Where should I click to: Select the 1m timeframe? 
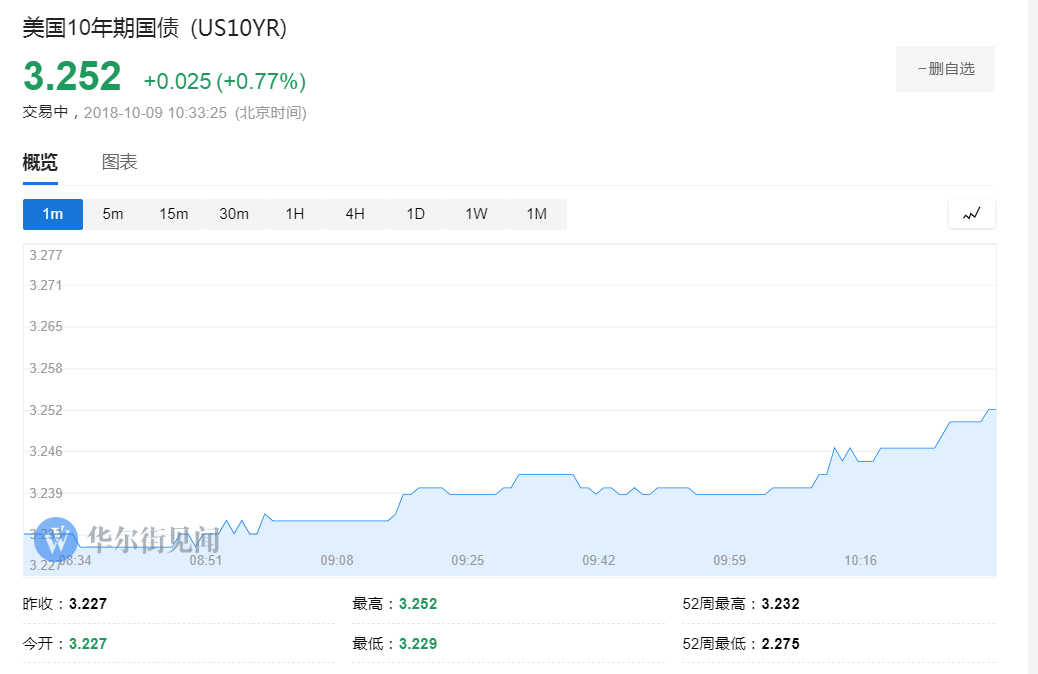point(53,214)
